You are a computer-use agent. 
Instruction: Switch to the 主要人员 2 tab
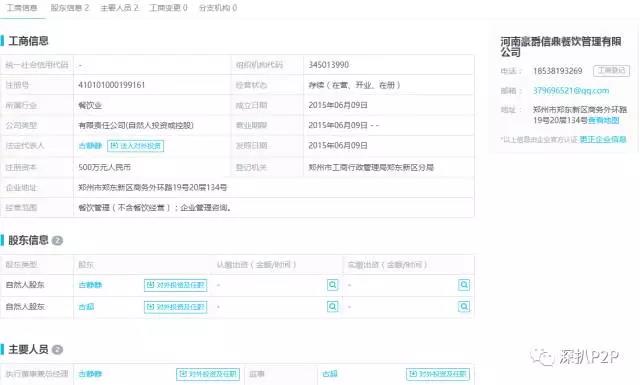click(119, 8)
